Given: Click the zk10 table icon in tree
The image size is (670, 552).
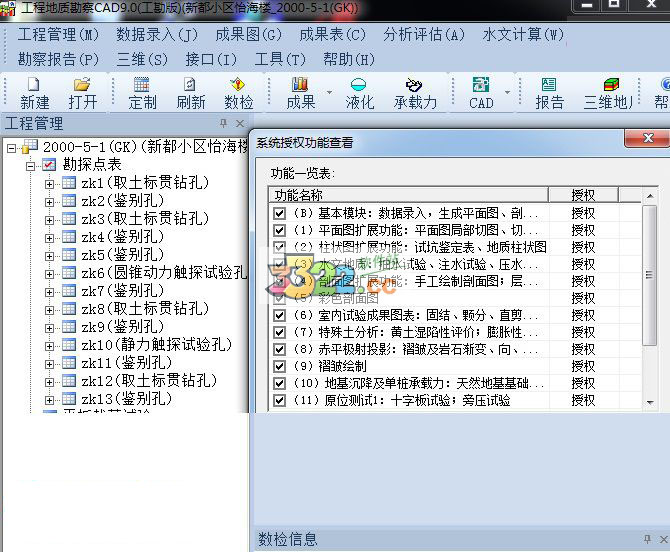Looking at the screenshot, I should pyautogui.click(x=69, y=344).
